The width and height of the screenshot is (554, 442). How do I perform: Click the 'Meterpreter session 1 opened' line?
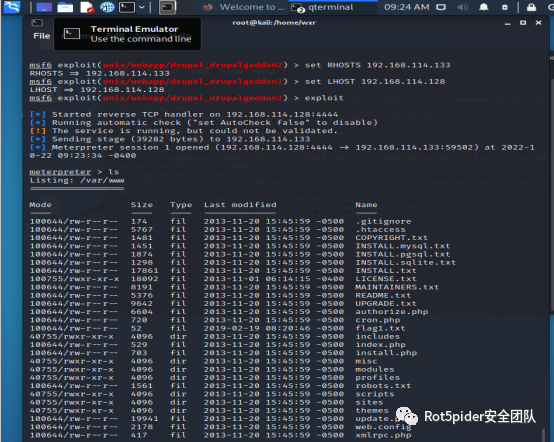coord(282,151)
